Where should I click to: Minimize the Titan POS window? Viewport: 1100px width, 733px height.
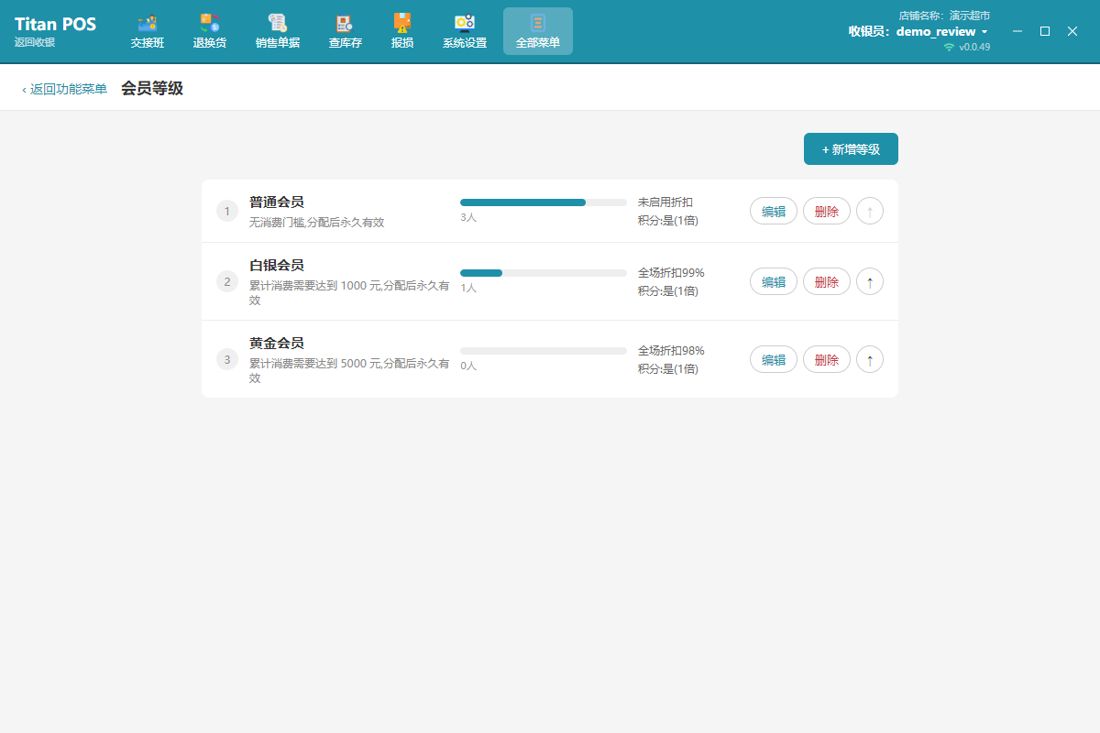1017,32
